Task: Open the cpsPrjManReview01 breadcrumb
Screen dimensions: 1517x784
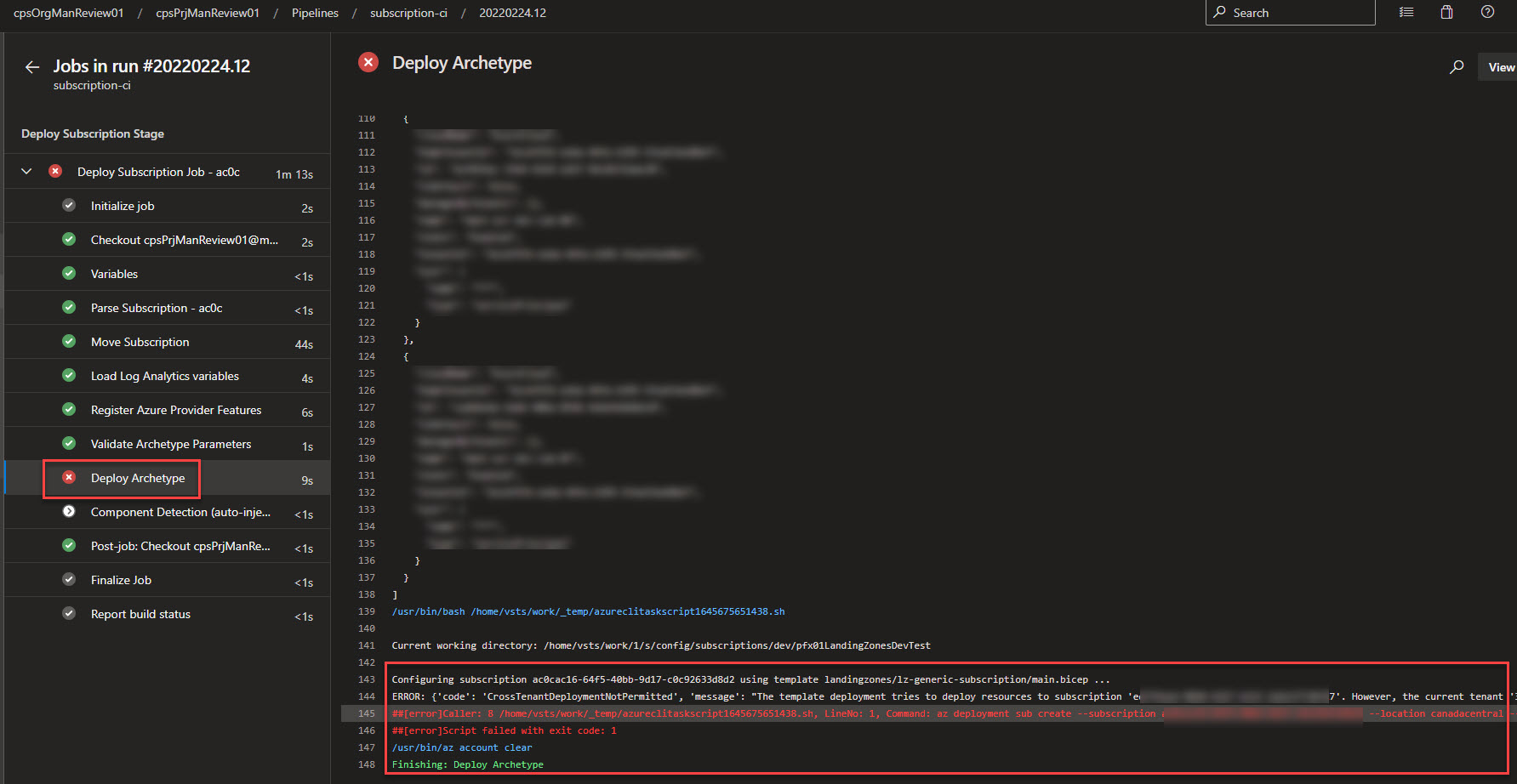Action: (x=208, y=13)
